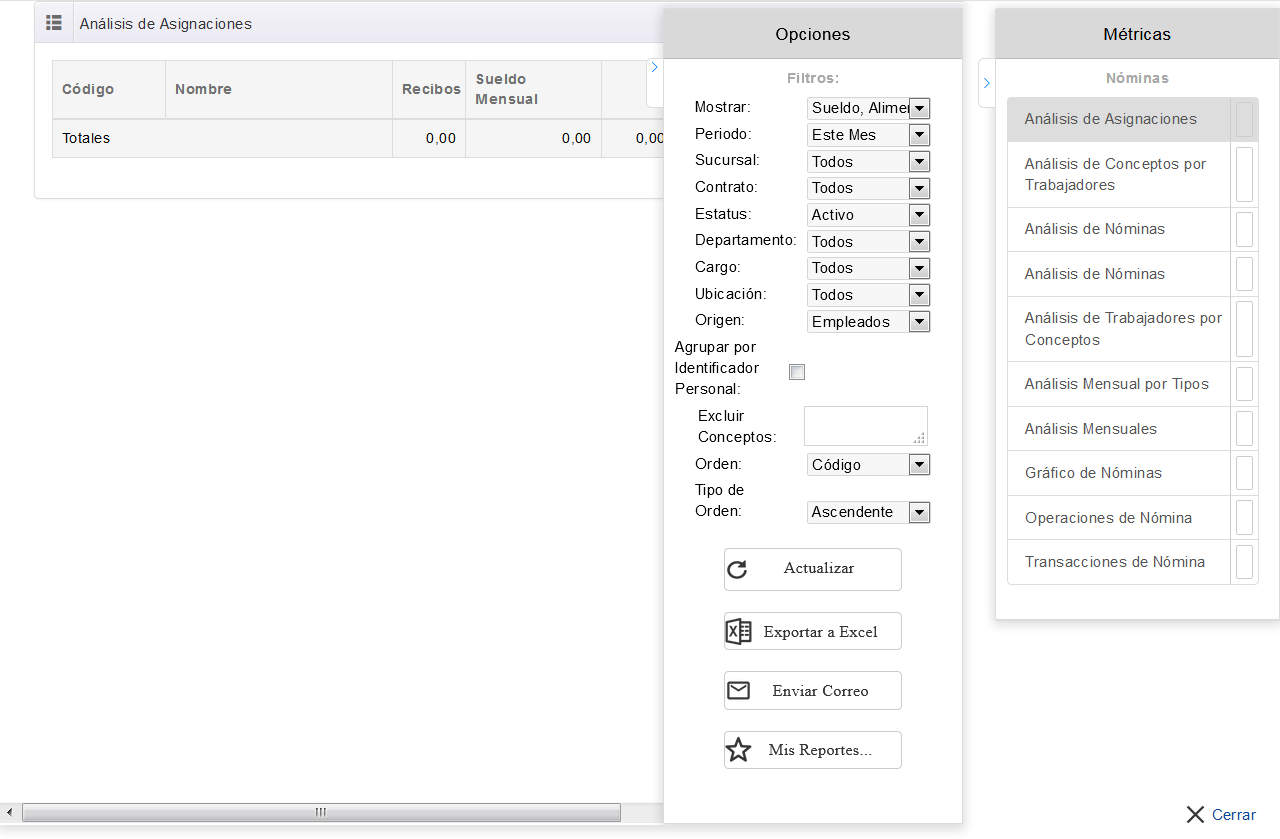Click the Excel icon on export button

[x=738, y=631]
